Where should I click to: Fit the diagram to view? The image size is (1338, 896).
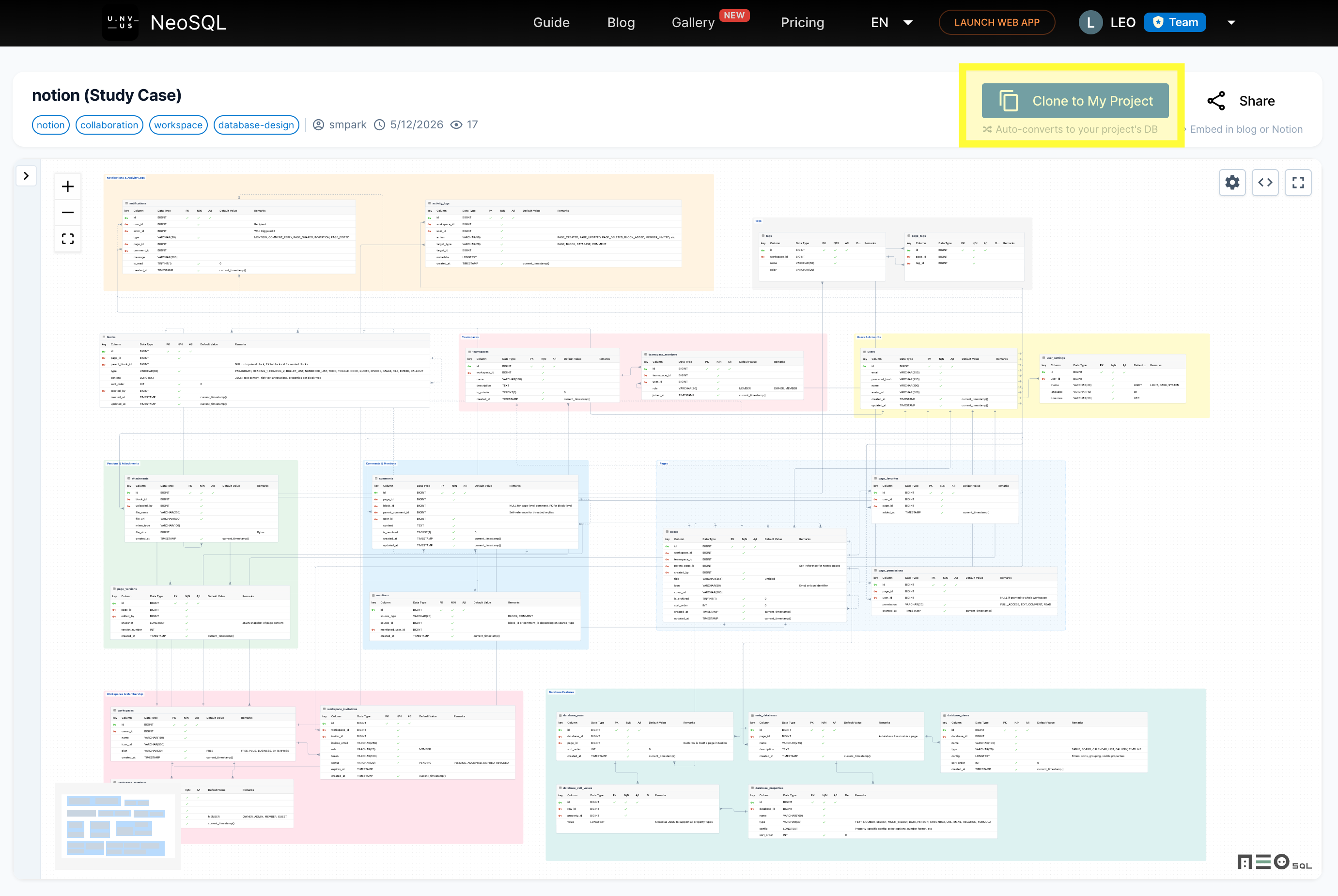point(67,239)
